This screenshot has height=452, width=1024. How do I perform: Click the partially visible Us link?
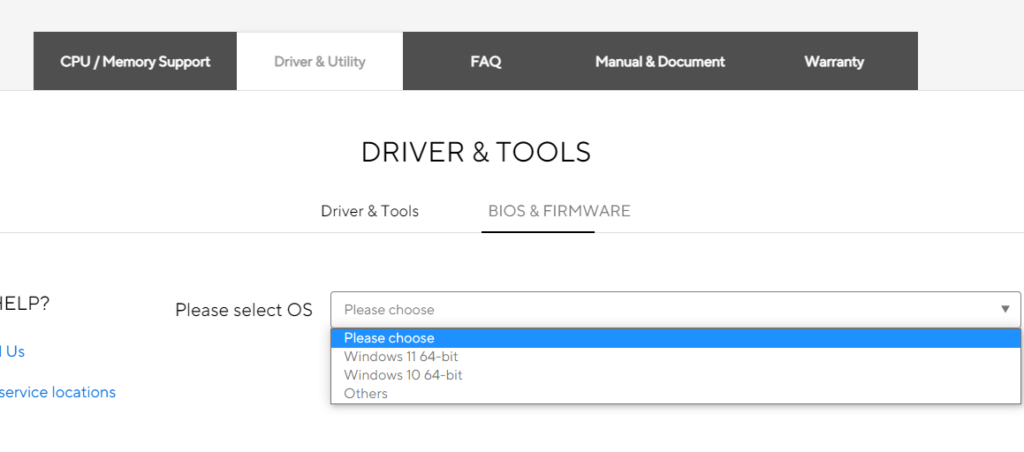pyautogui.click(x=13, y=351)
